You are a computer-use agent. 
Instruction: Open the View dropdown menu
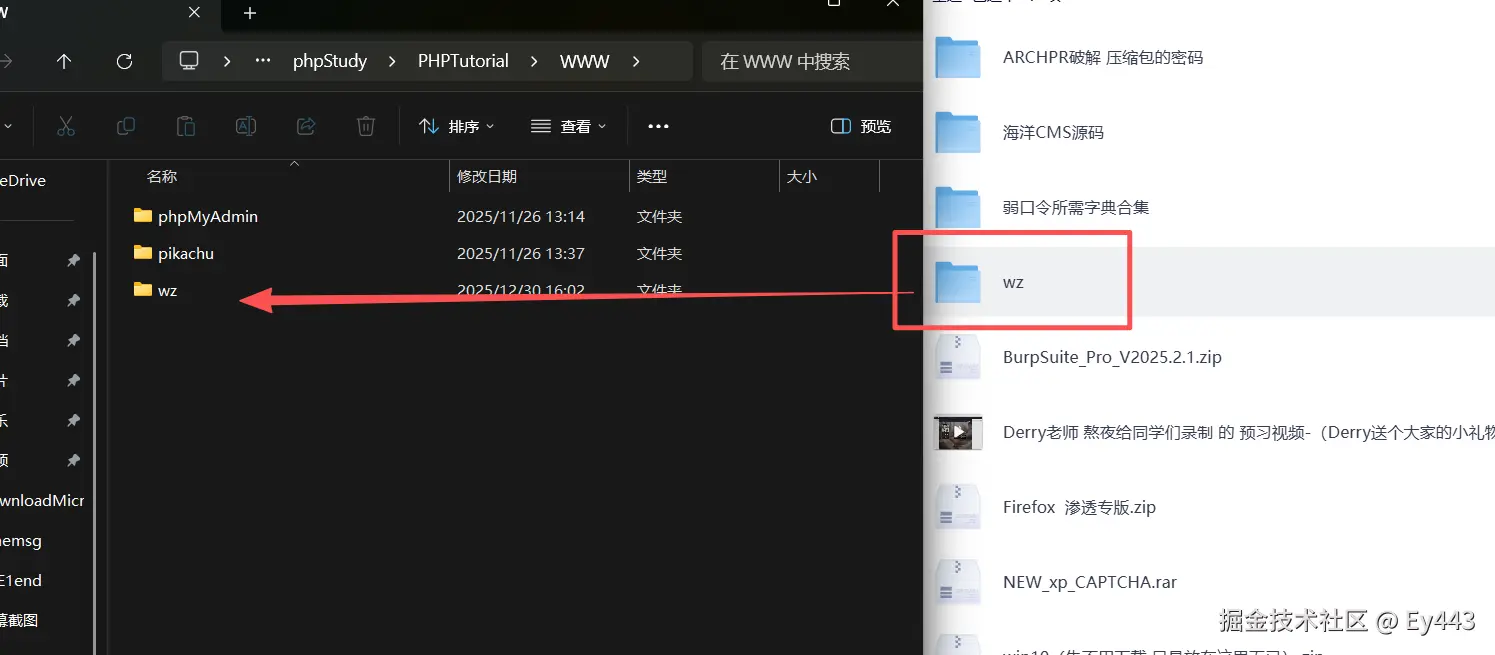(568, 126)
